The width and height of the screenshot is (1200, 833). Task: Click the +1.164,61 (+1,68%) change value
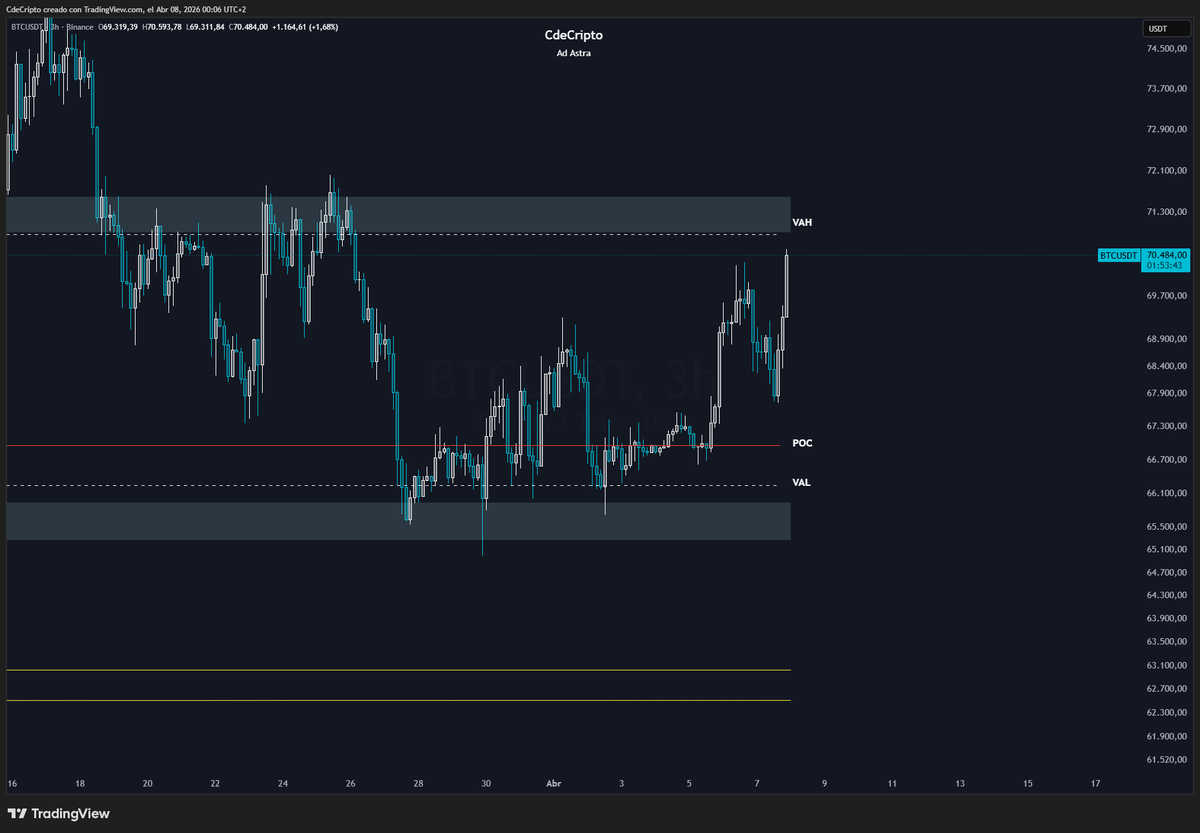(x=306, y=27)
